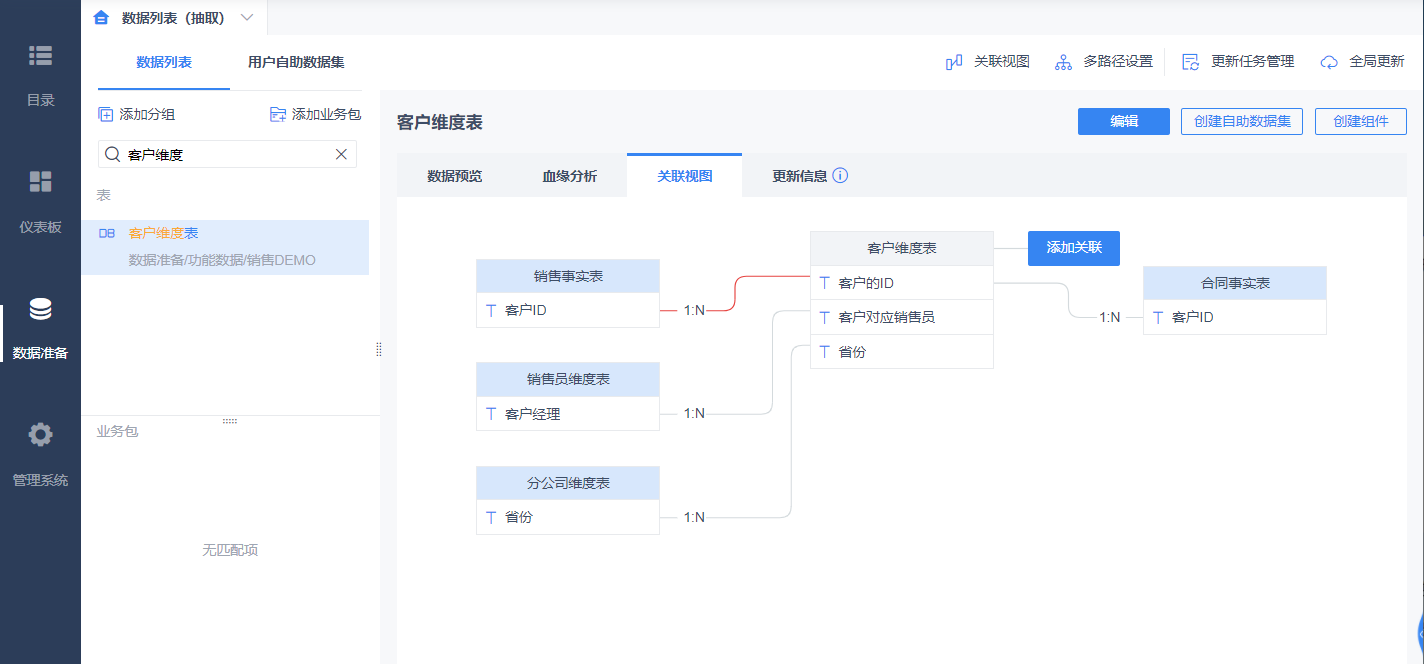Click the 添加关联 button
Image resolution: width=1424 pixels, height=664 pixels.
click(1073, 248)
